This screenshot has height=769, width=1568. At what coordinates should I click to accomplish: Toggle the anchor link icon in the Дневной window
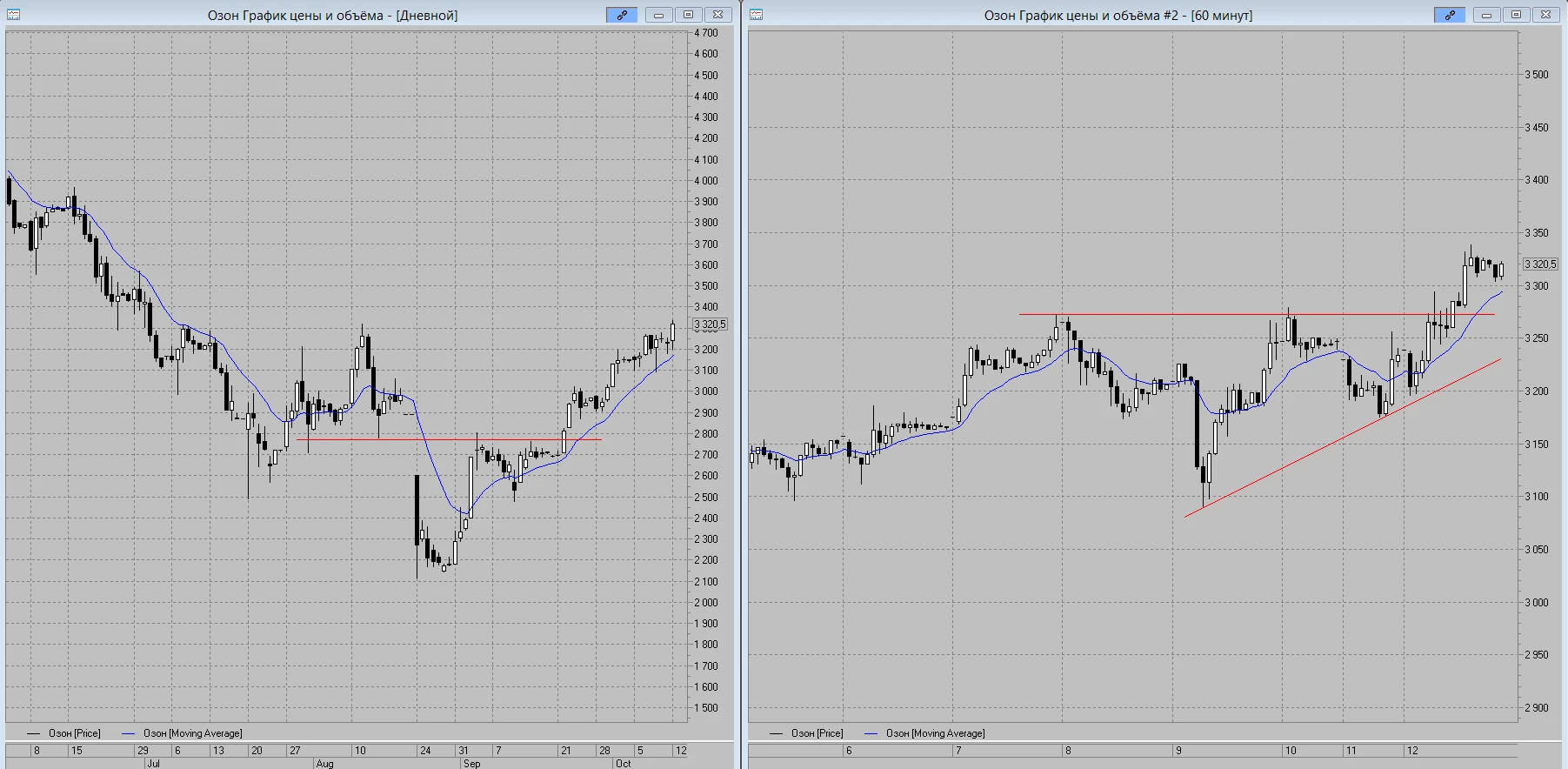[622, 15]
